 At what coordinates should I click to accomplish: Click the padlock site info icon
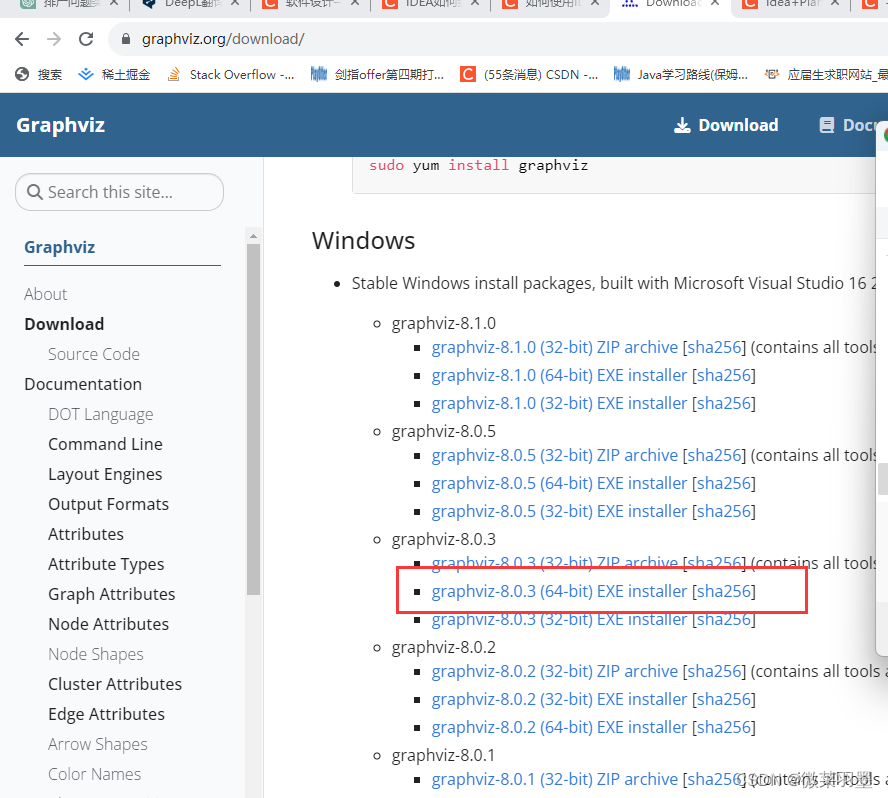(126, 39)
